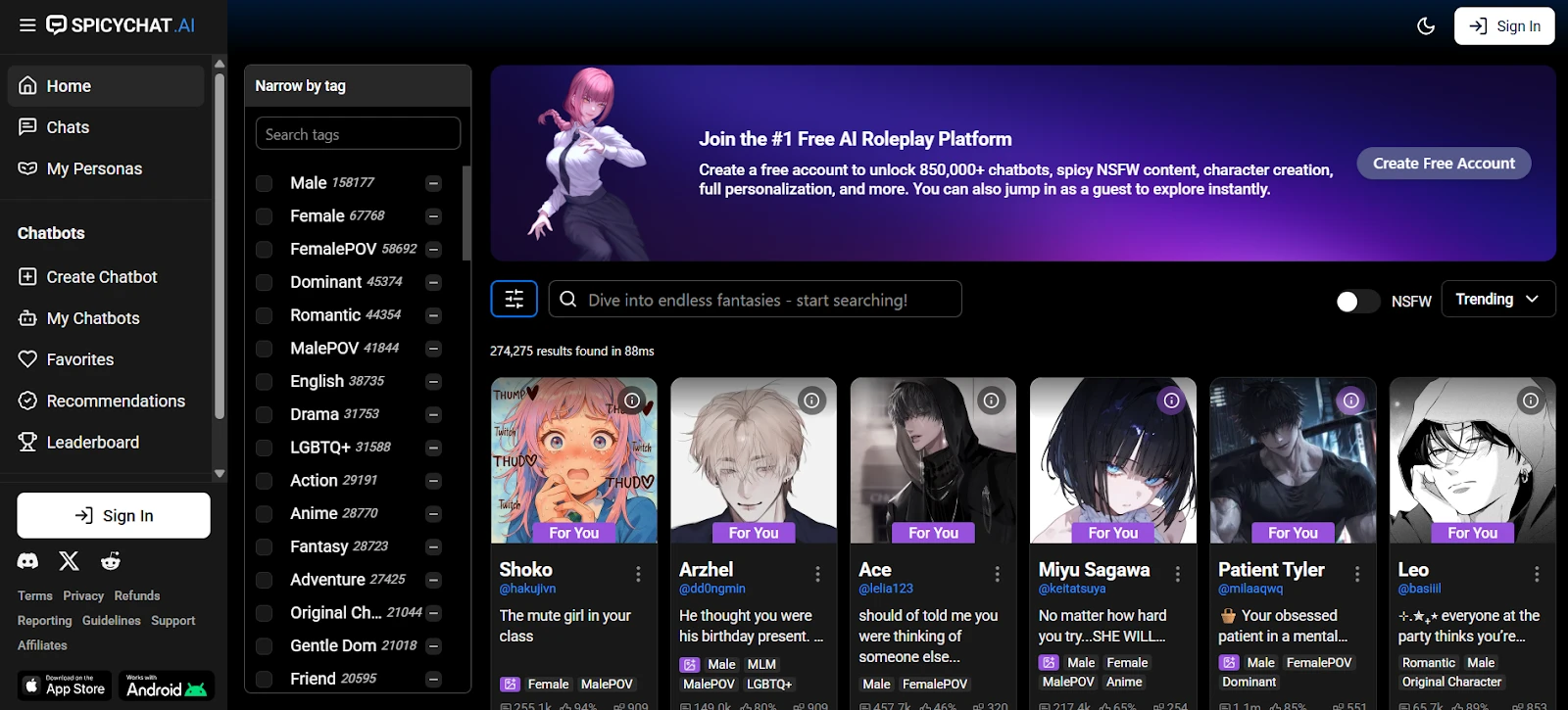Toggle the NSFW switch
The height and width of the screenshot is (710, 1568).
tap(1357, 302)
